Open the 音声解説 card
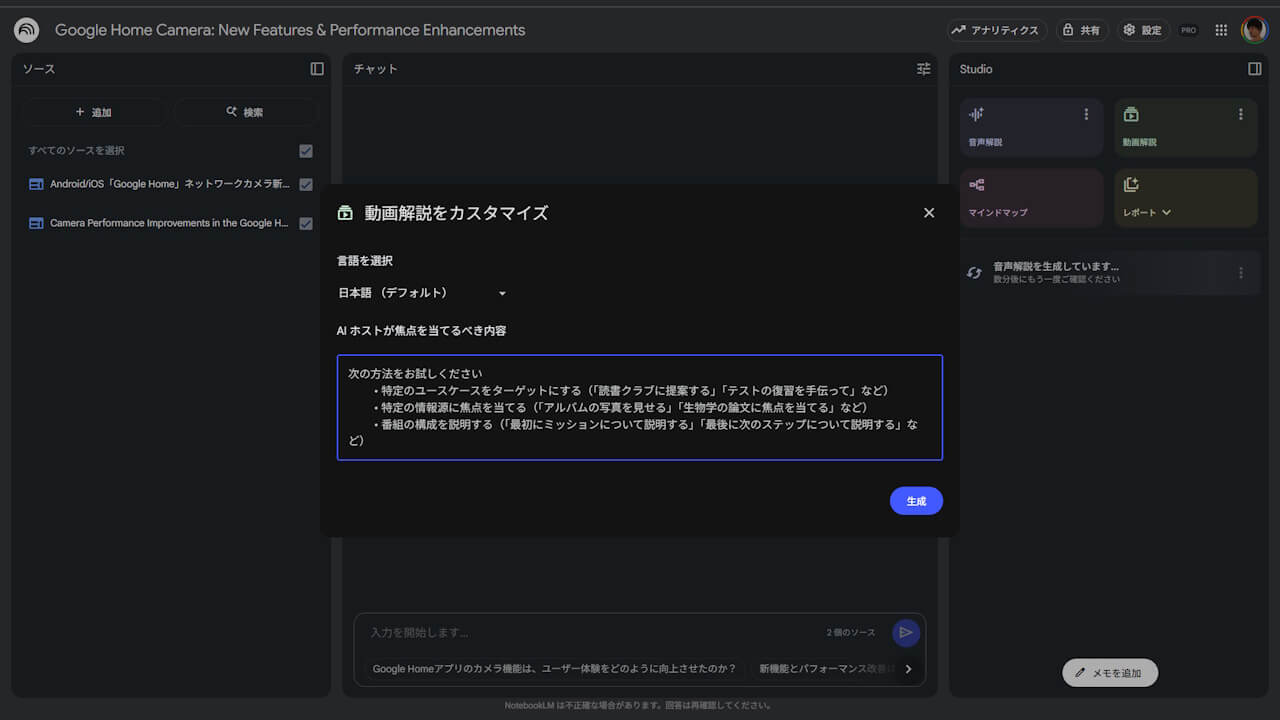This screenshot has width=1280, height=720. tap(1032, 128)
